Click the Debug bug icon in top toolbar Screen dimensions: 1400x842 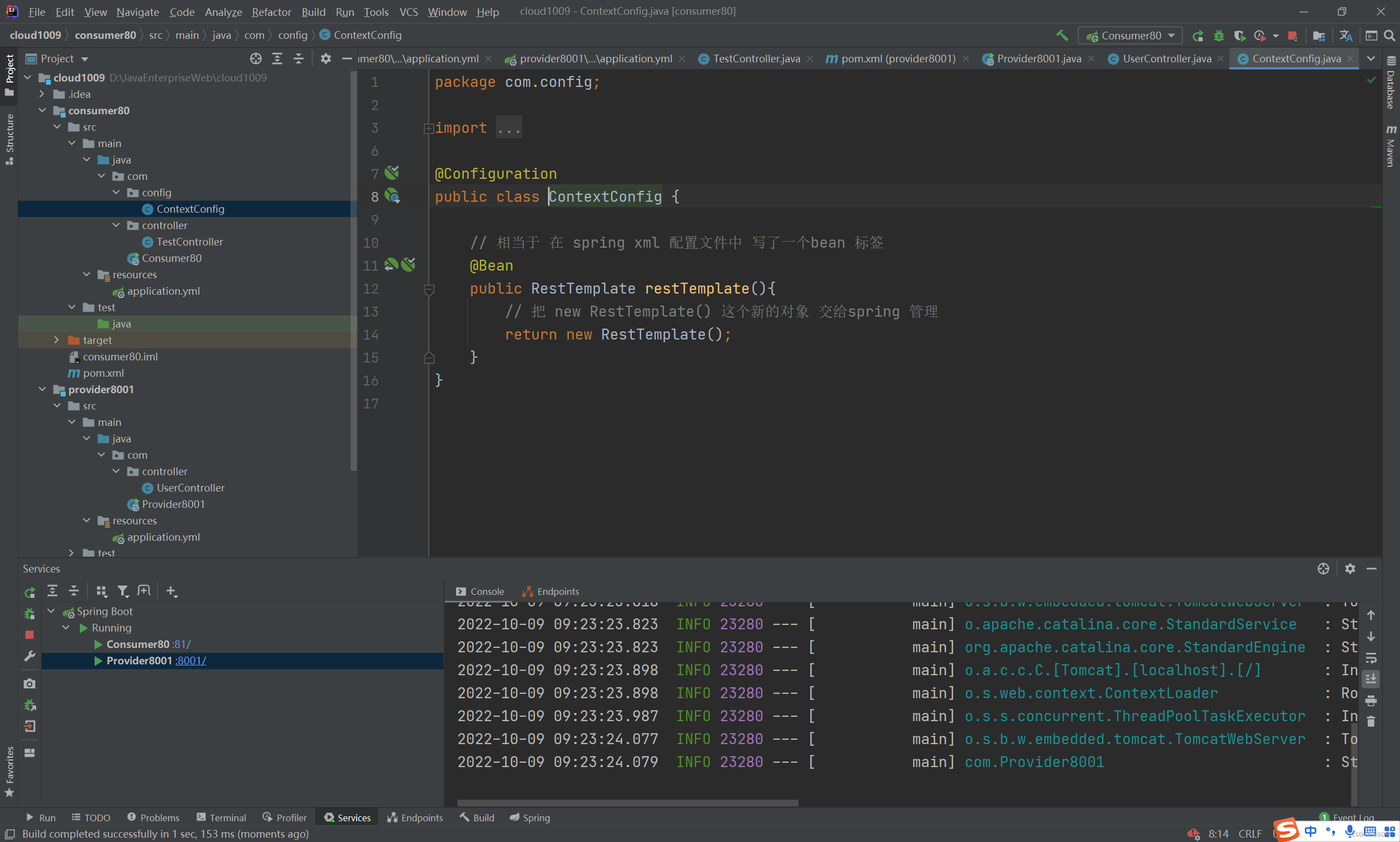[1218, 36]
